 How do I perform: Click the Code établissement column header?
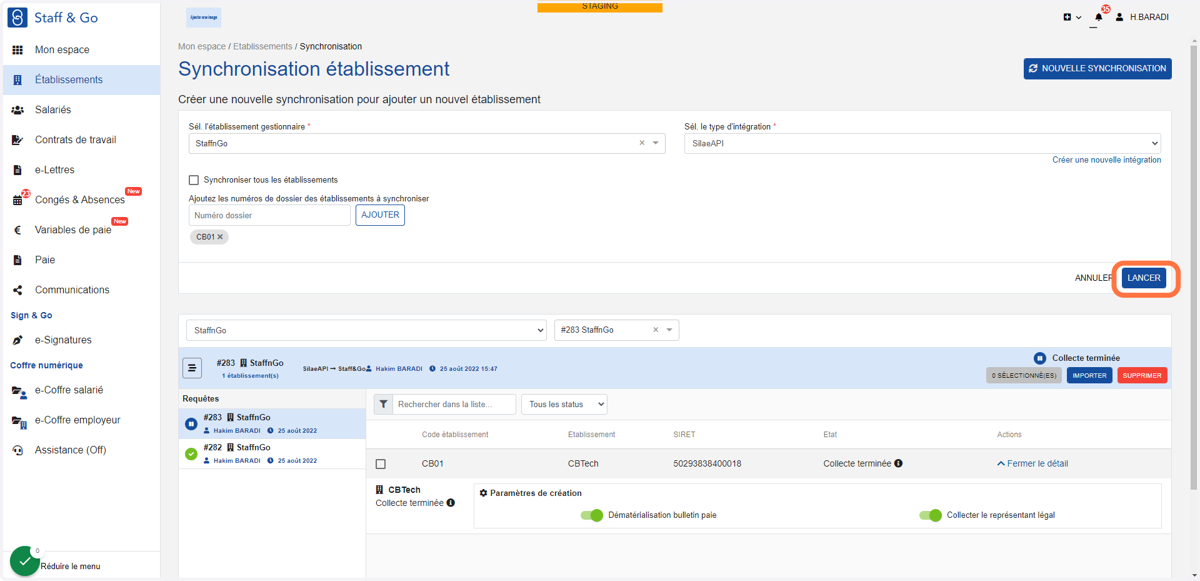[455, 434]
